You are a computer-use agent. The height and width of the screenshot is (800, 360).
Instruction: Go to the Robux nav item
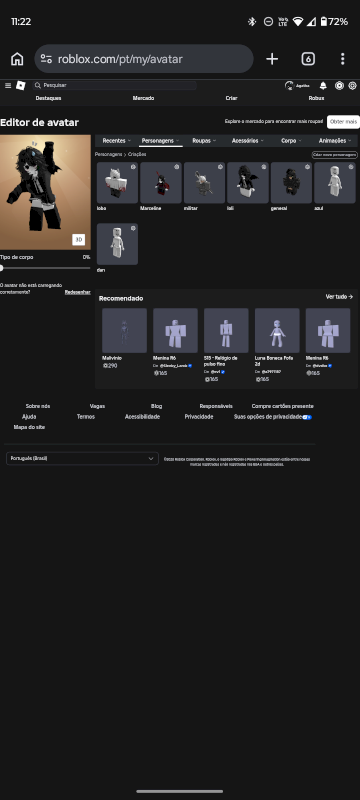[316, 98]
